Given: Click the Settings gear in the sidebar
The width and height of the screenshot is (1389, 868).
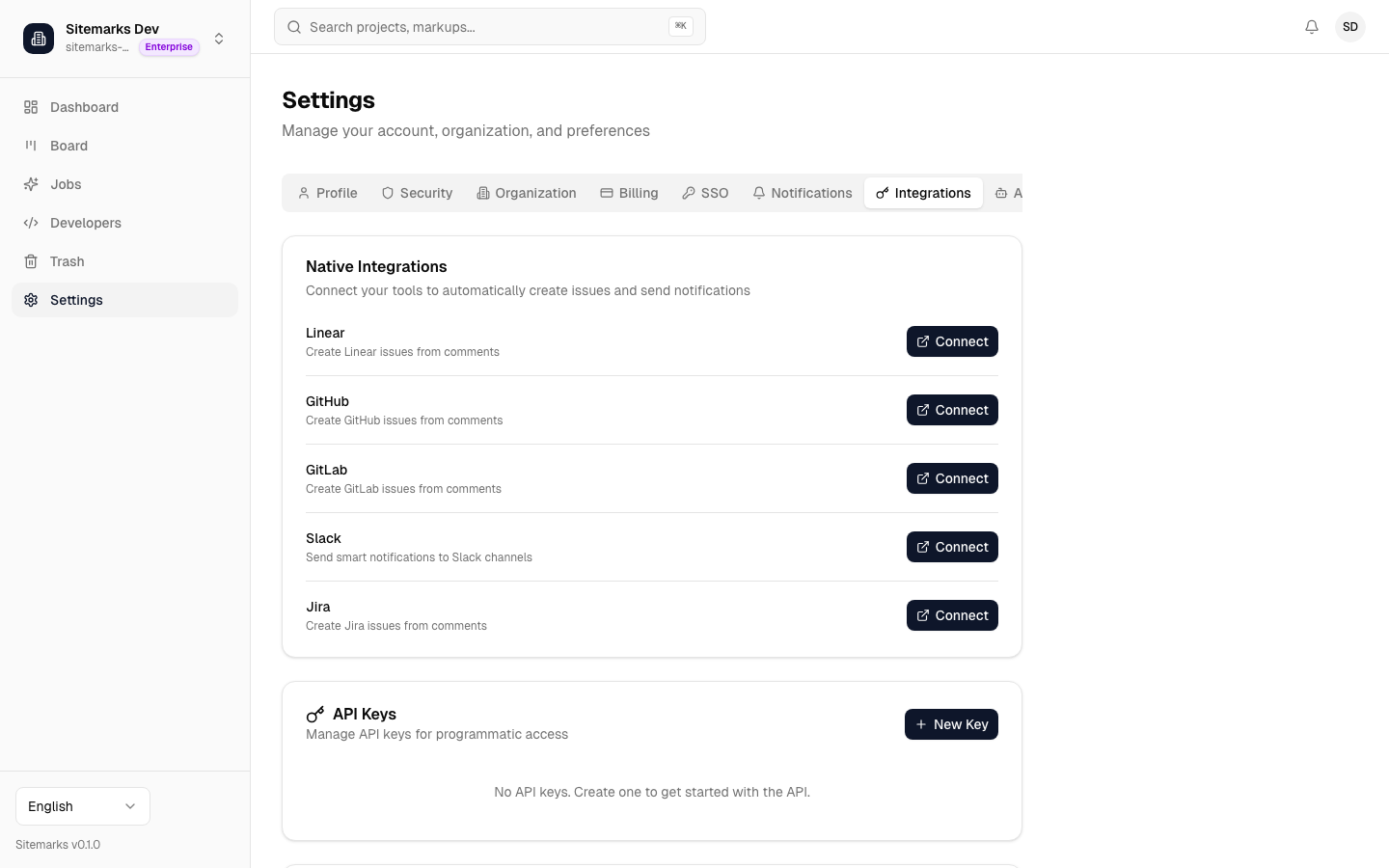Looking at the screenshot, I should [x=32, y=300].
